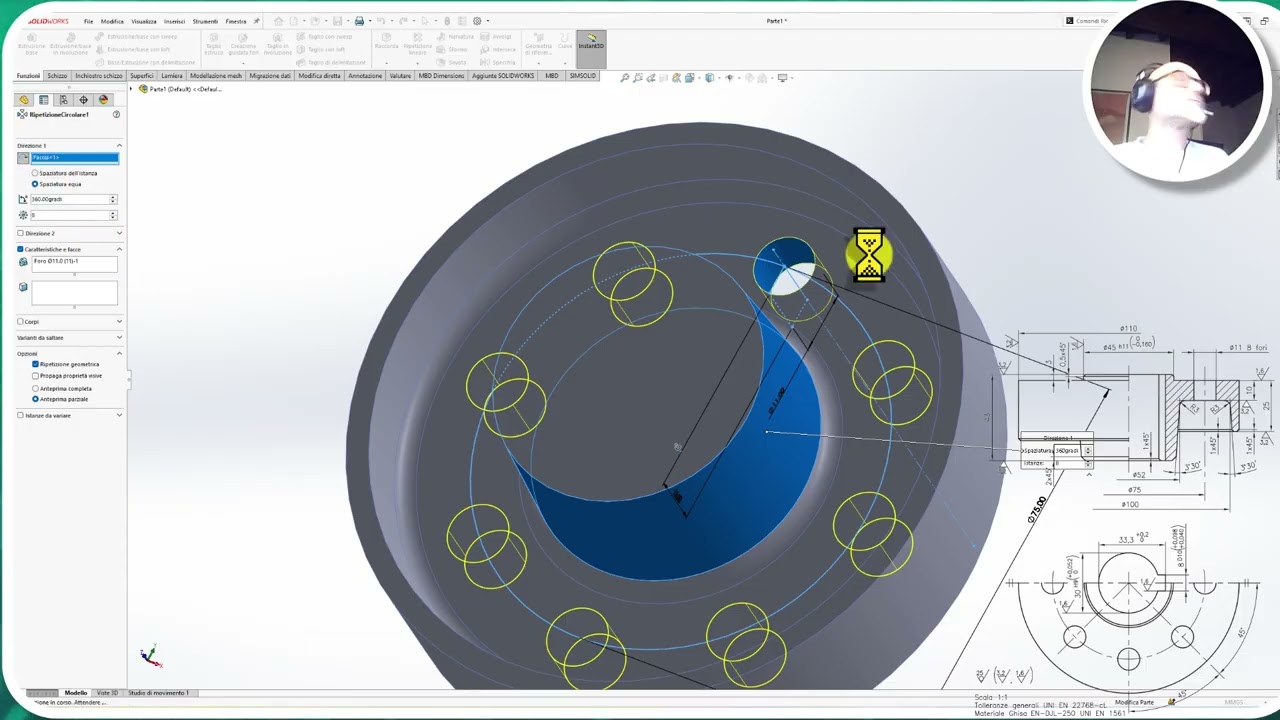Screen dimensions: 1280x720
Task: Enable Istanze da variare checkbox
Action: (x=20, y=415)
